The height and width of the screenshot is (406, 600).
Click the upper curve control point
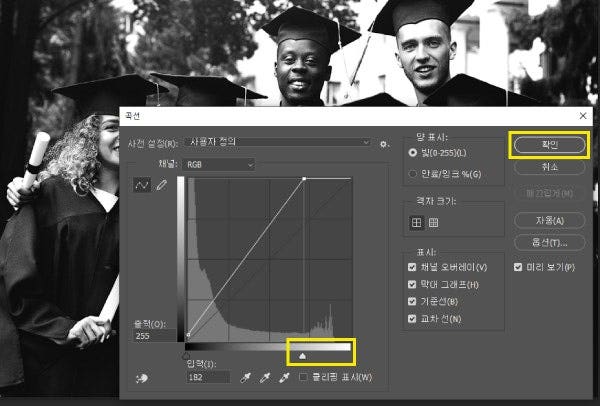304,179
